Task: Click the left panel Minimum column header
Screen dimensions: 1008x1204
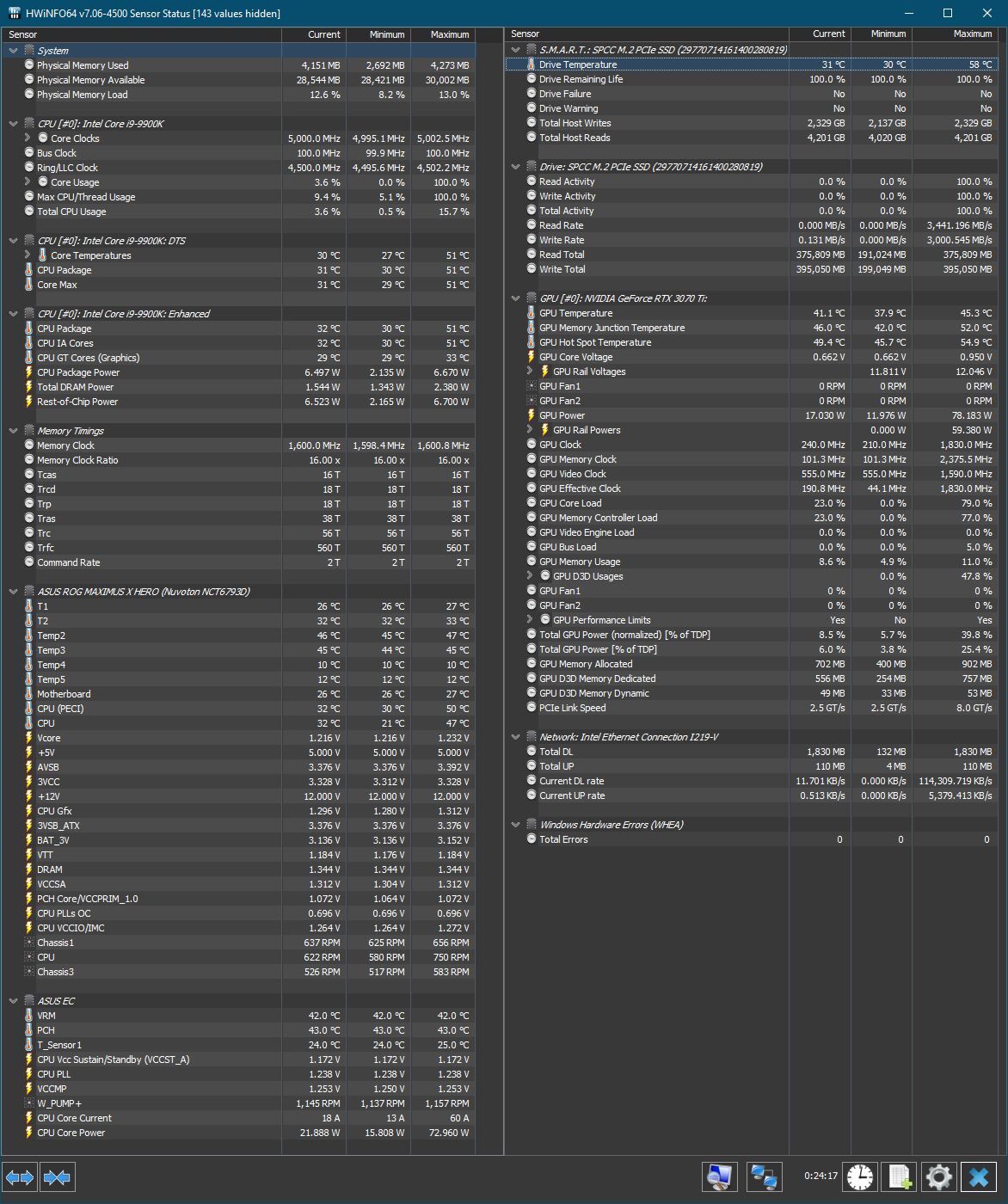Action: (378, 34)
